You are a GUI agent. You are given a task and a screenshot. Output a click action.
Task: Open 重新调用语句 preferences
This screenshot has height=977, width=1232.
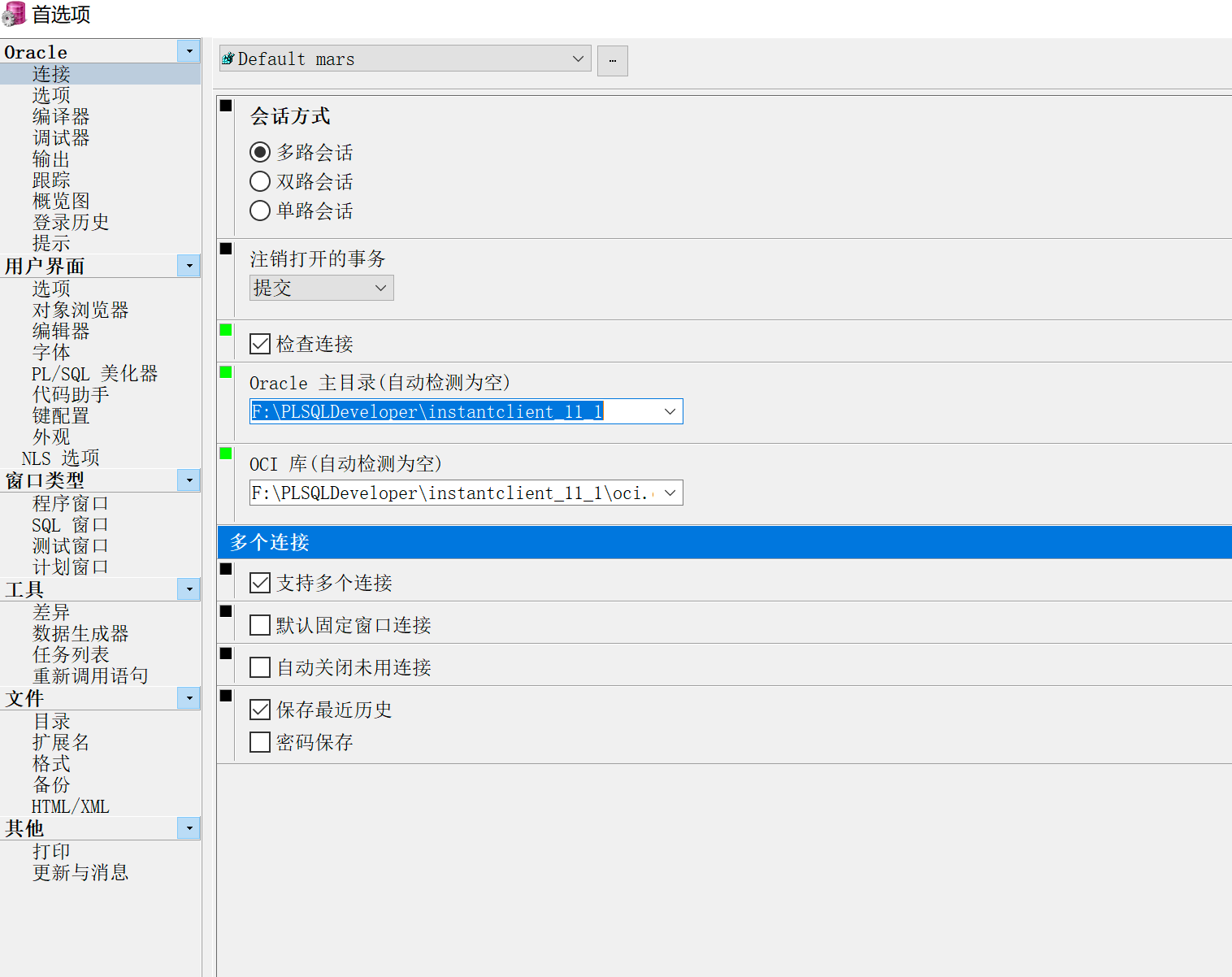pos(90,675)
